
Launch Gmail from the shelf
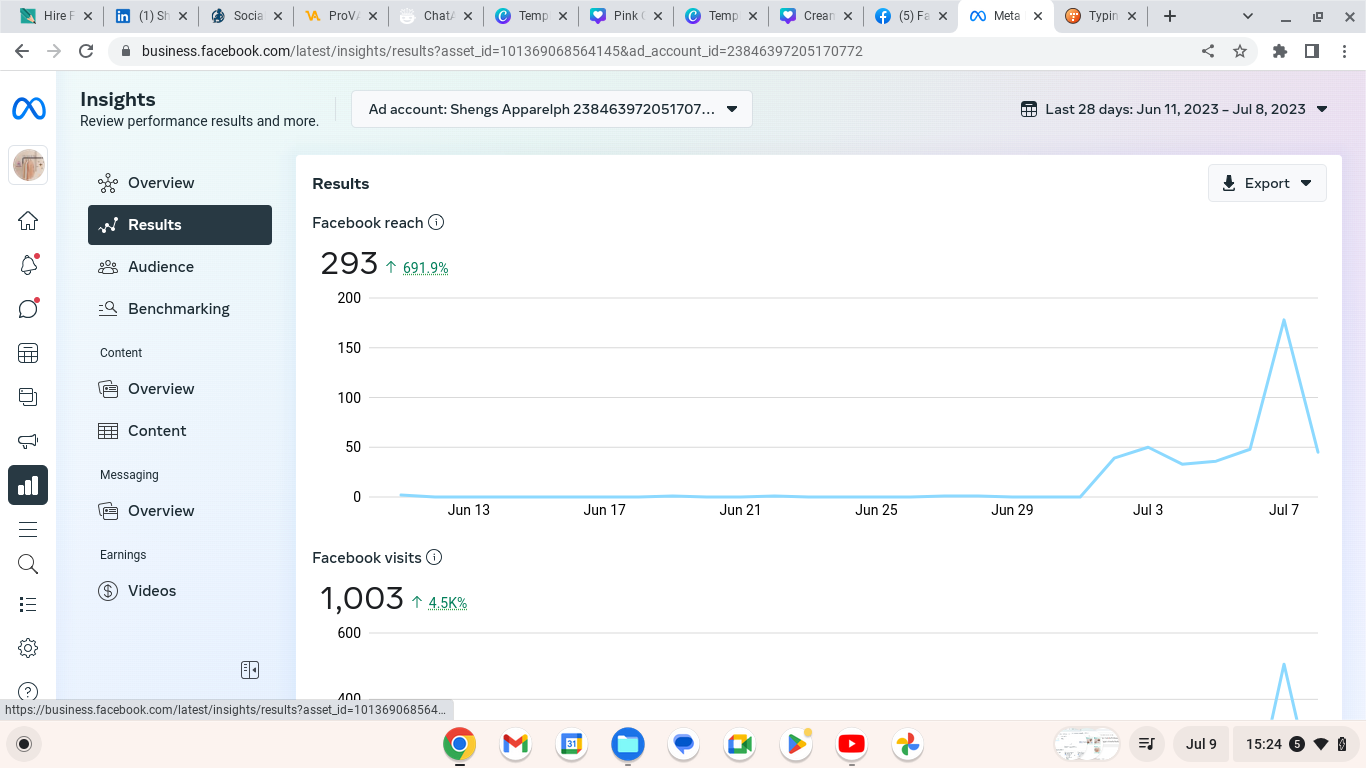515,744
